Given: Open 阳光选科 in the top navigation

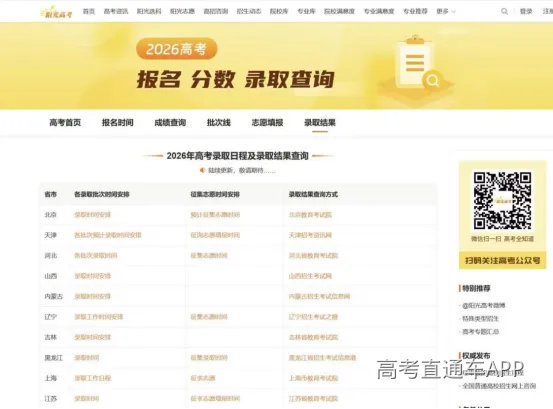Looking at the screenshot, I should pyautogui.click(x=149, y=12).
